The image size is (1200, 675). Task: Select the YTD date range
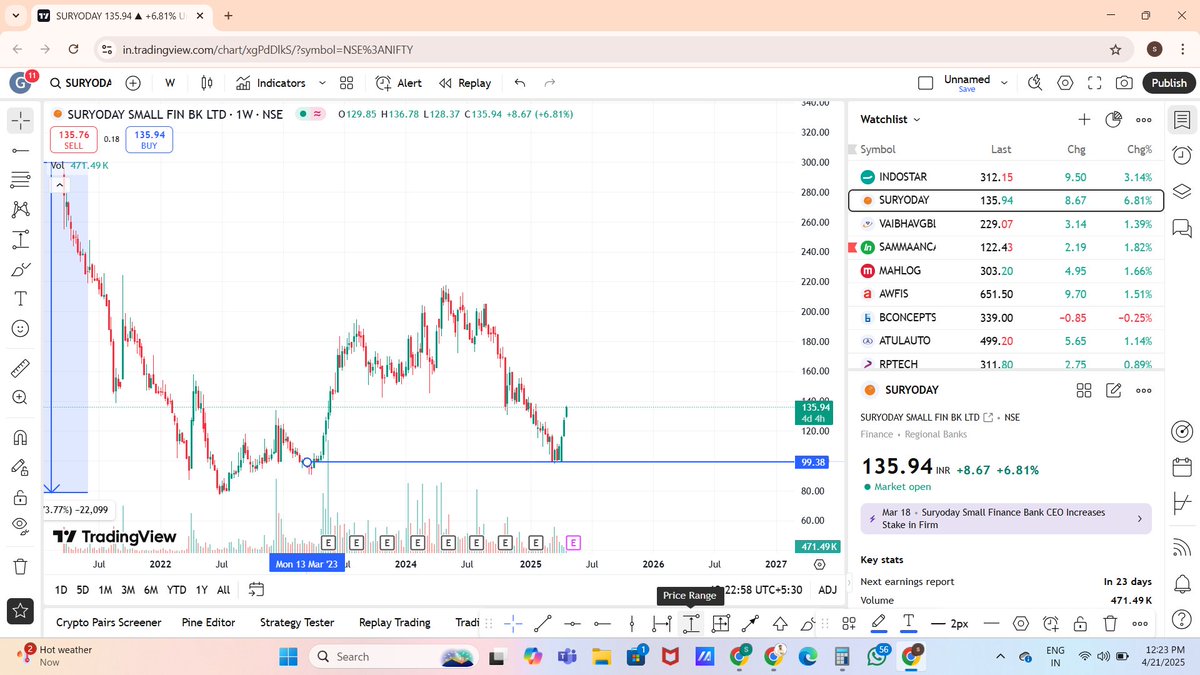(176, 590)
